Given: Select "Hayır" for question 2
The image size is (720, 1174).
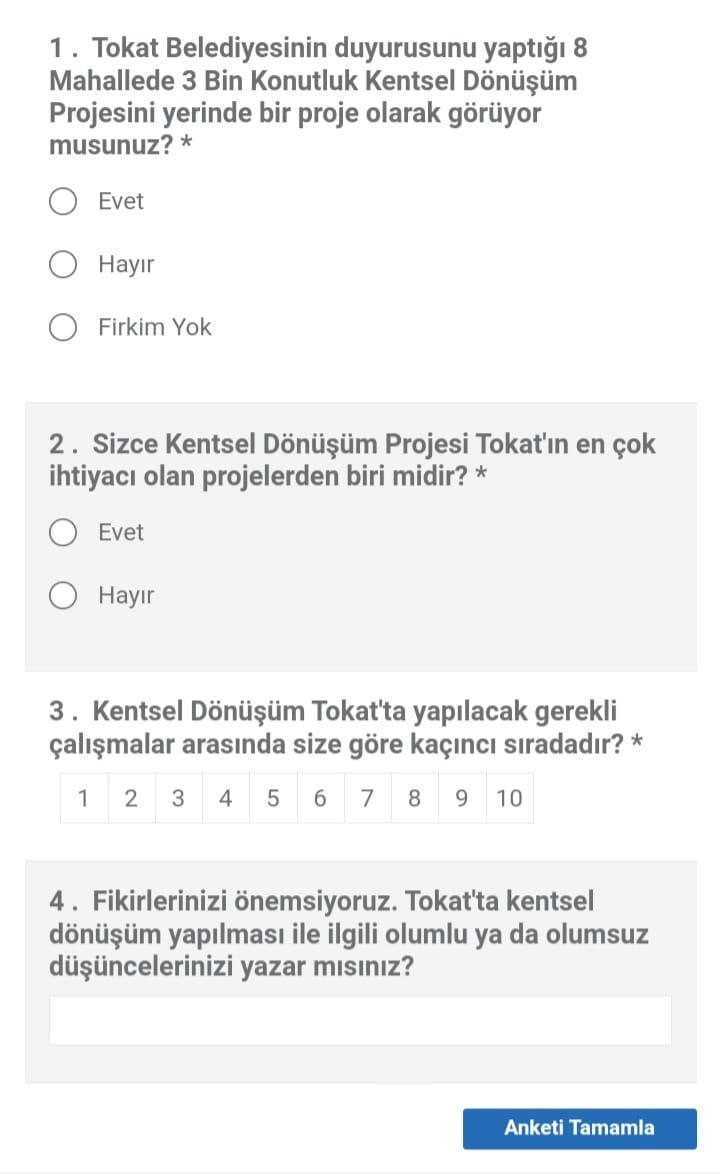Looking at the screenshot, I should (x=64, y=597).
